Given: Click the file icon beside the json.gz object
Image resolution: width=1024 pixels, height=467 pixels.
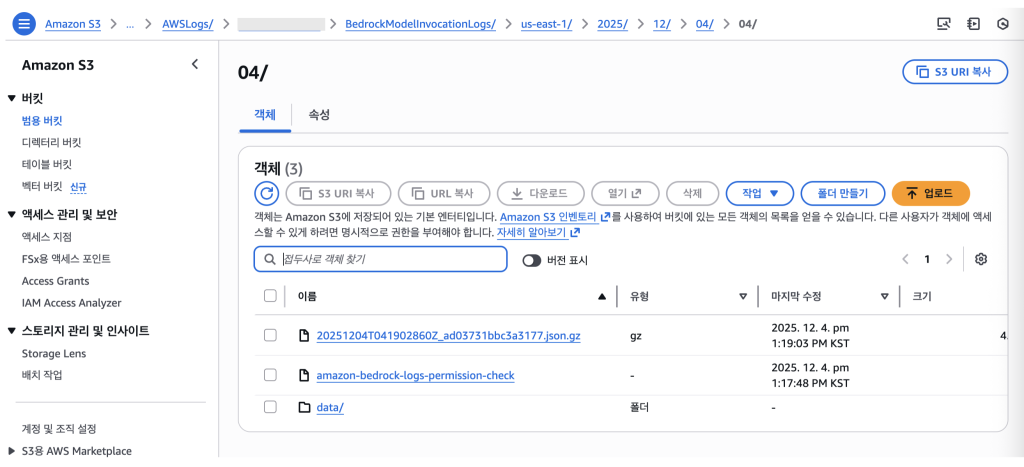Looking at the screenshot, I should click(x=303, y=336).
